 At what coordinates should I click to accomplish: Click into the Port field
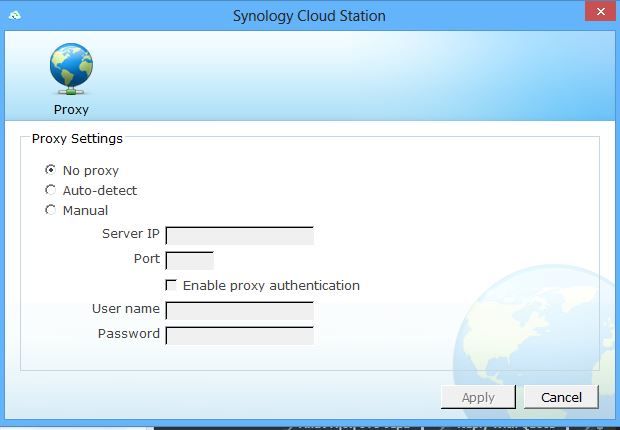tap(189, 261)
